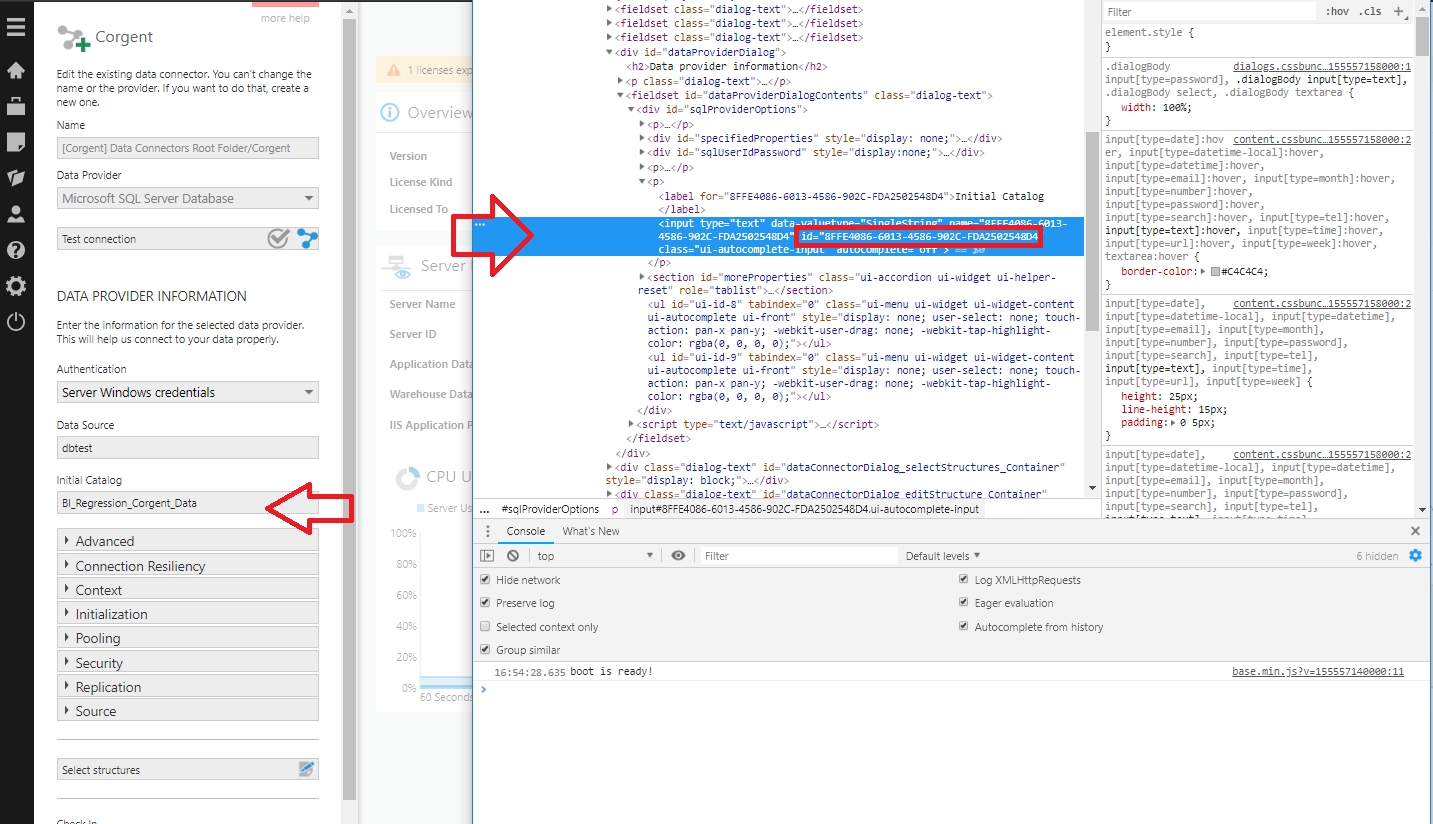Open the hamburger main menu
1433x824 pixels.
point(15,27)
